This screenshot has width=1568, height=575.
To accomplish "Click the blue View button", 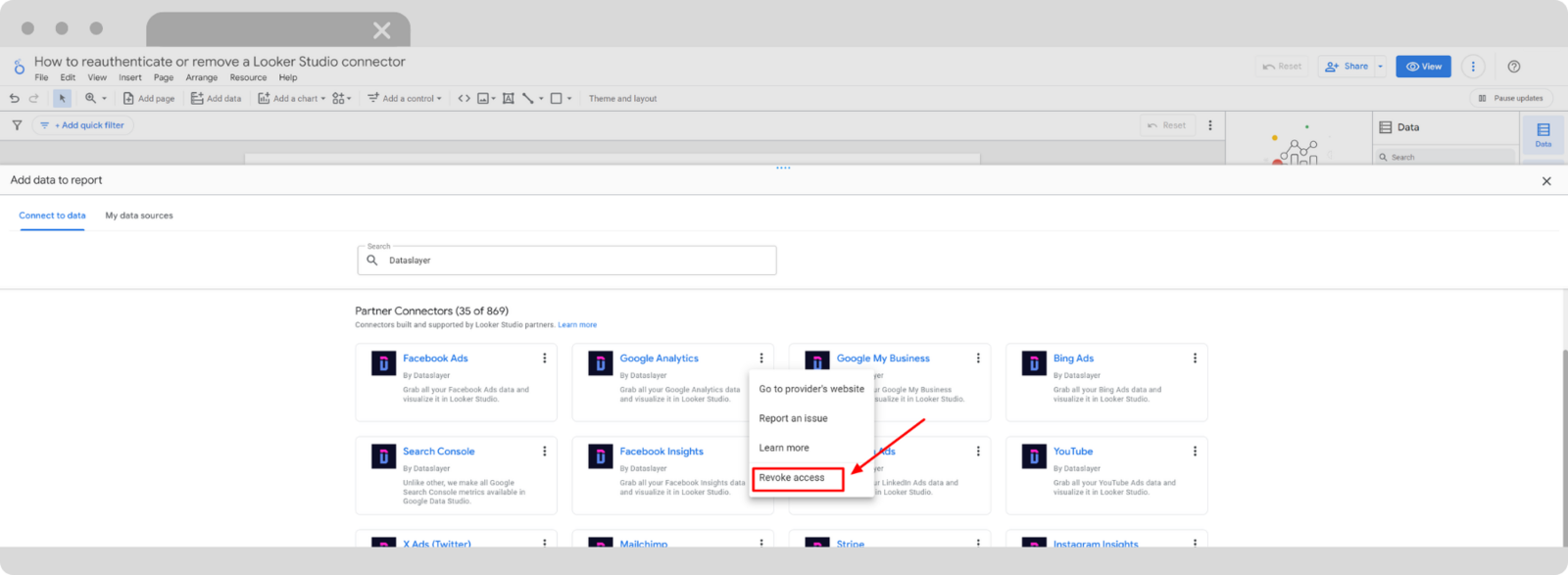I will click(x=1423, y=67).
